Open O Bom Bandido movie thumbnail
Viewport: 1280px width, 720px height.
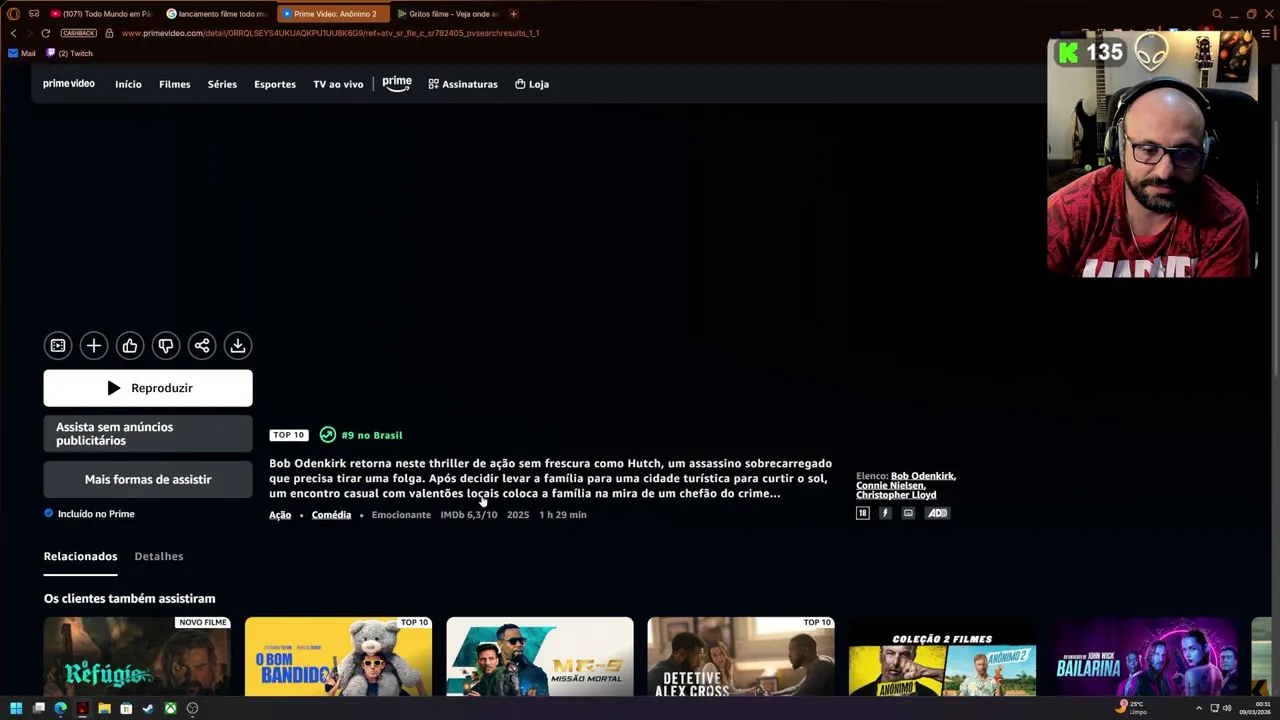338,656
